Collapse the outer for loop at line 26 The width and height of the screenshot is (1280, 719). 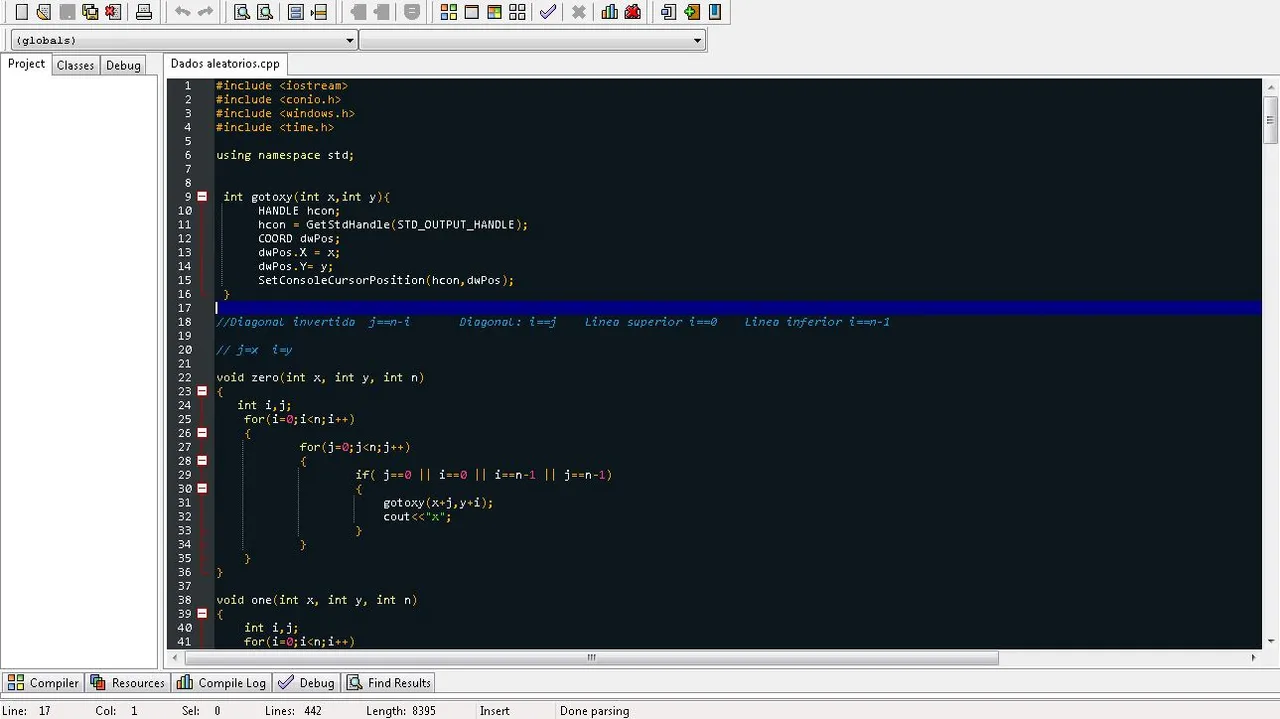click(202, 433)
